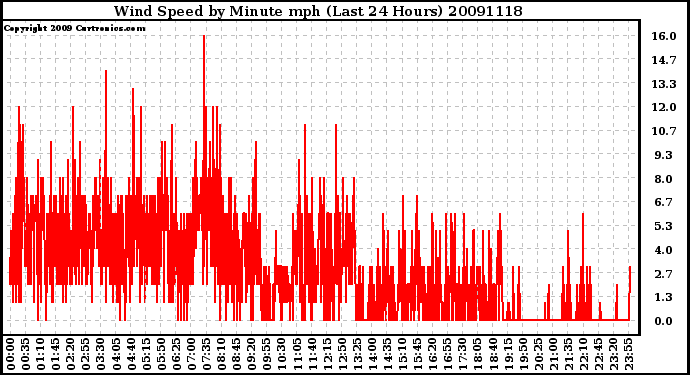Click the 15:45 time axis label
This screenshot has width=690, height=375.
(x=418, y=354)
